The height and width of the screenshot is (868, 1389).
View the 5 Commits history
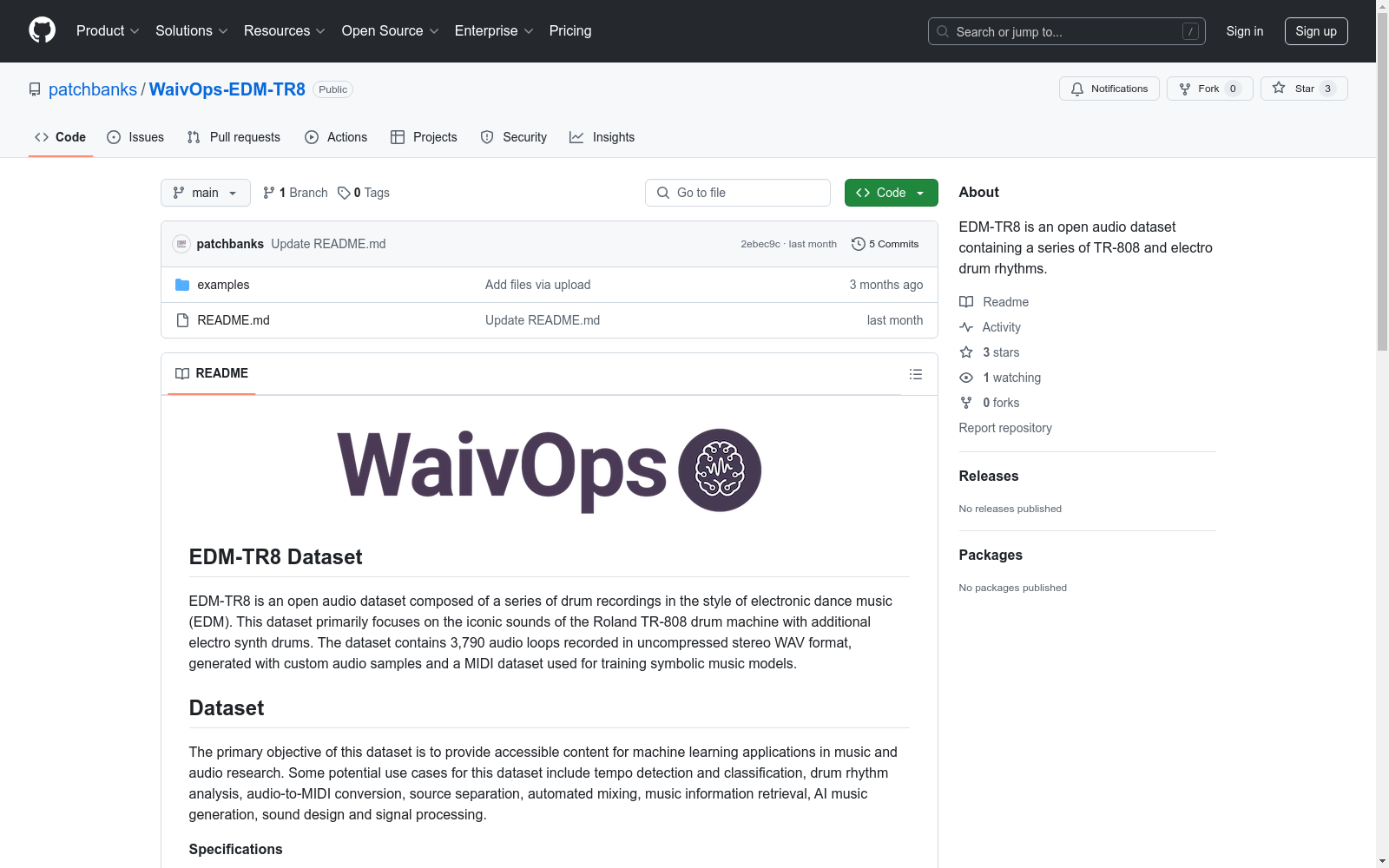[885, 244]
